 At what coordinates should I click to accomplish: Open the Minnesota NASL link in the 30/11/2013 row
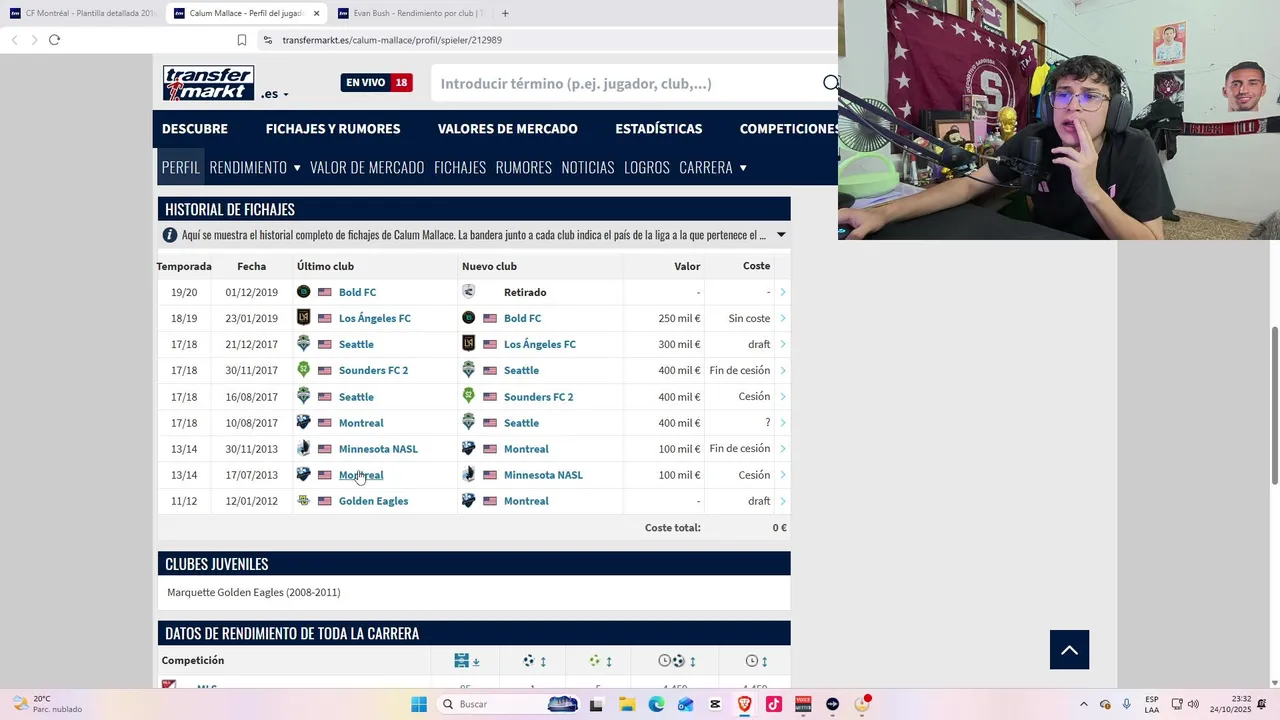click(x=378, y=449)
